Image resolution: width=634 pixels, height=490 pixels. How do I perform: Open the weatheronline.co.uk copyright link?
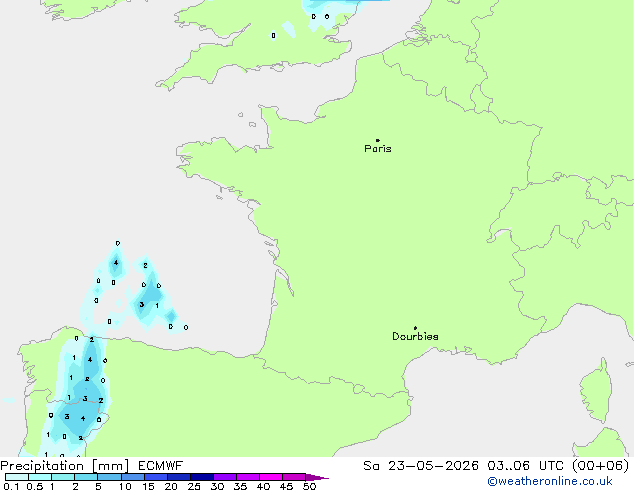click(550, 481)
